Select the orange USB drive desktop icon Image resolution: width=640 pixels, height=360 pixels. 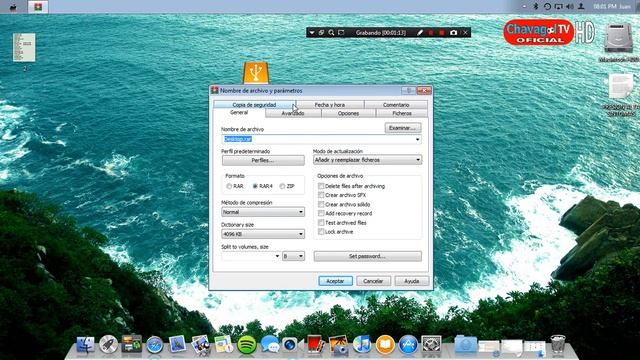tap(256, 73)
